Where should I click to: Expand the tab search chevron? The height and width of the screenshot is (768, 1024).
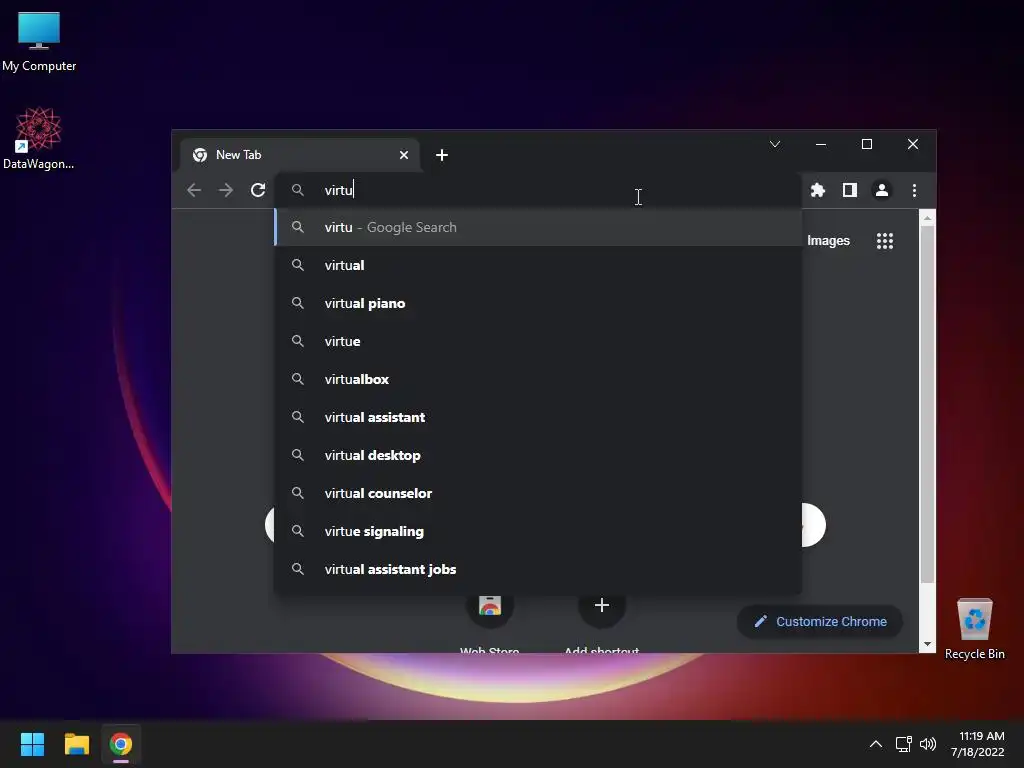pyautogui.click(x=775, y=144)
